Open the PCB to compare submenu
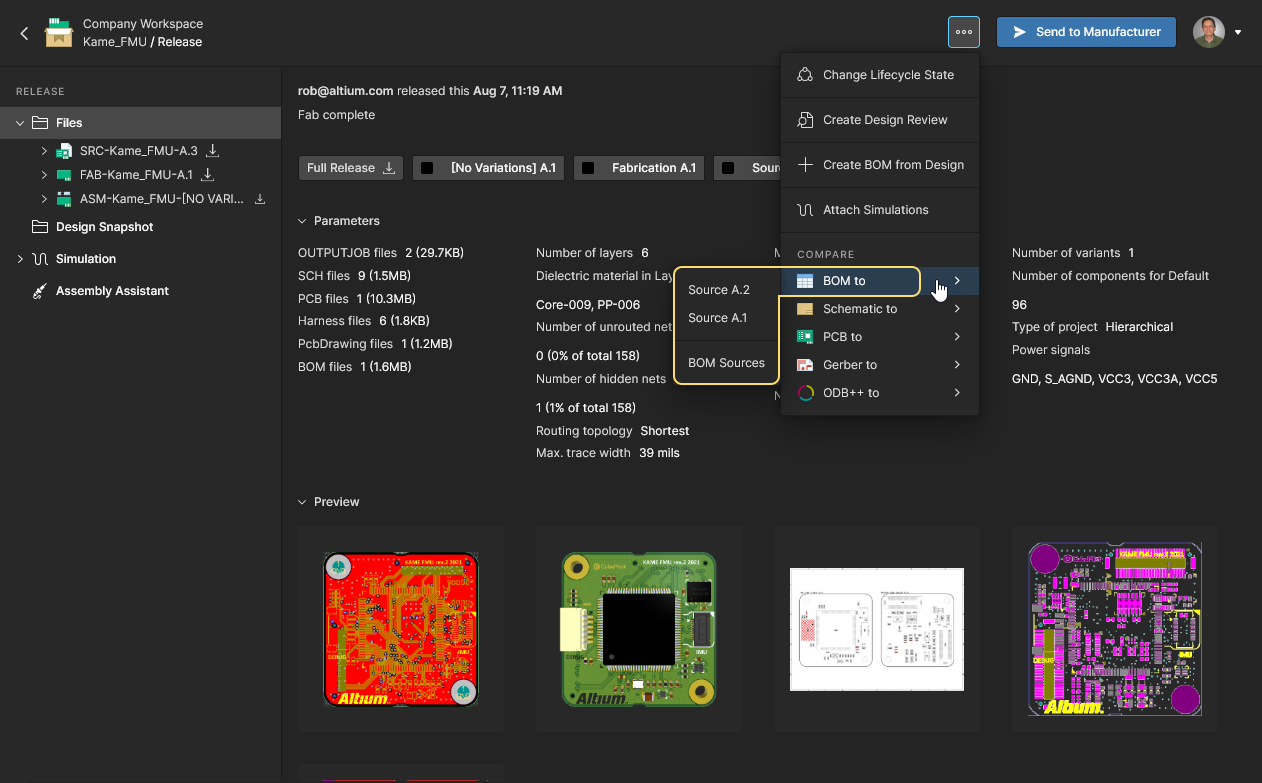This screenshot has height=783, width=1262. coord(879,337)
